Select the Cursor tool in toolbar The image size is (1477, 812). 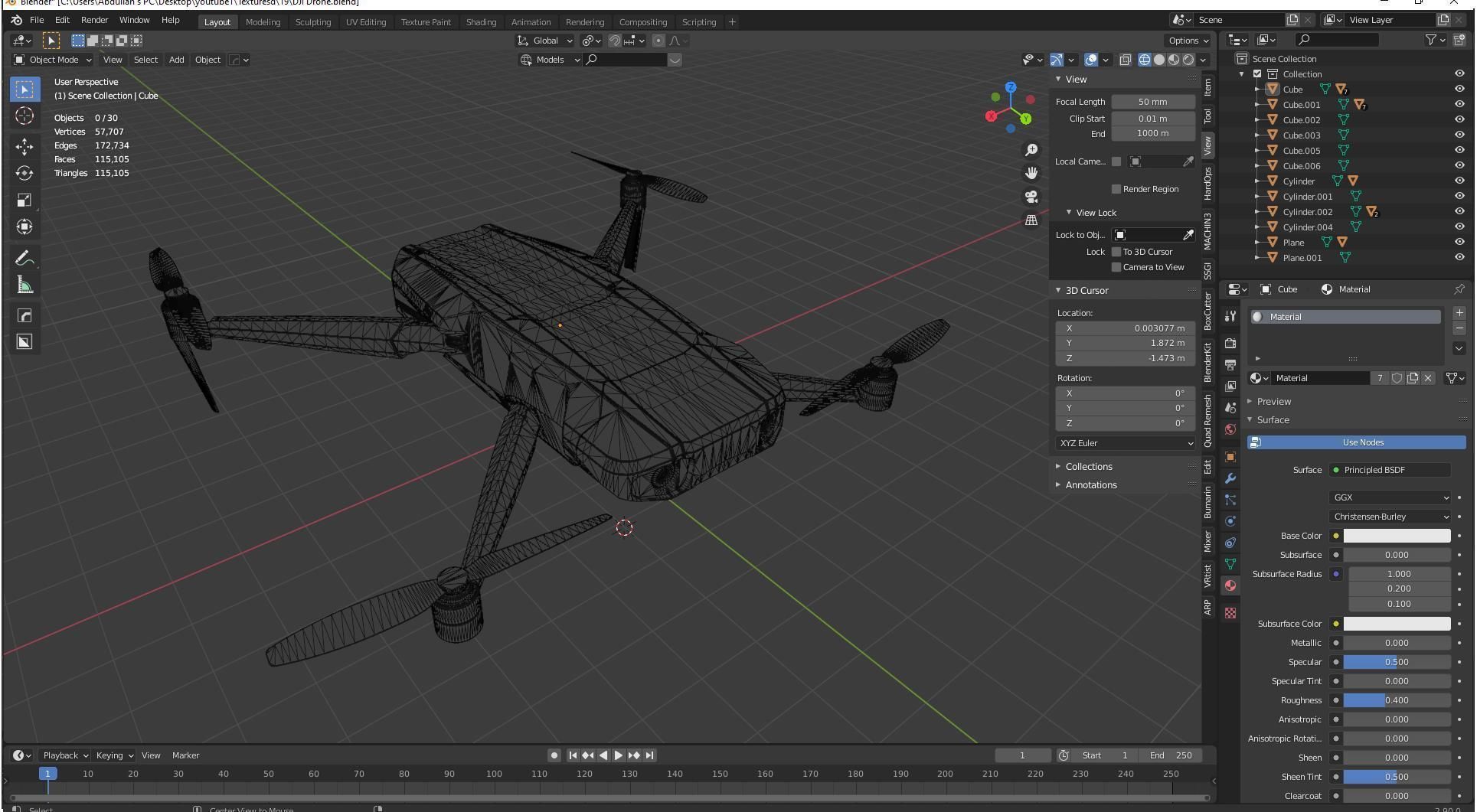pyautogui.click(x=25, y=116)
